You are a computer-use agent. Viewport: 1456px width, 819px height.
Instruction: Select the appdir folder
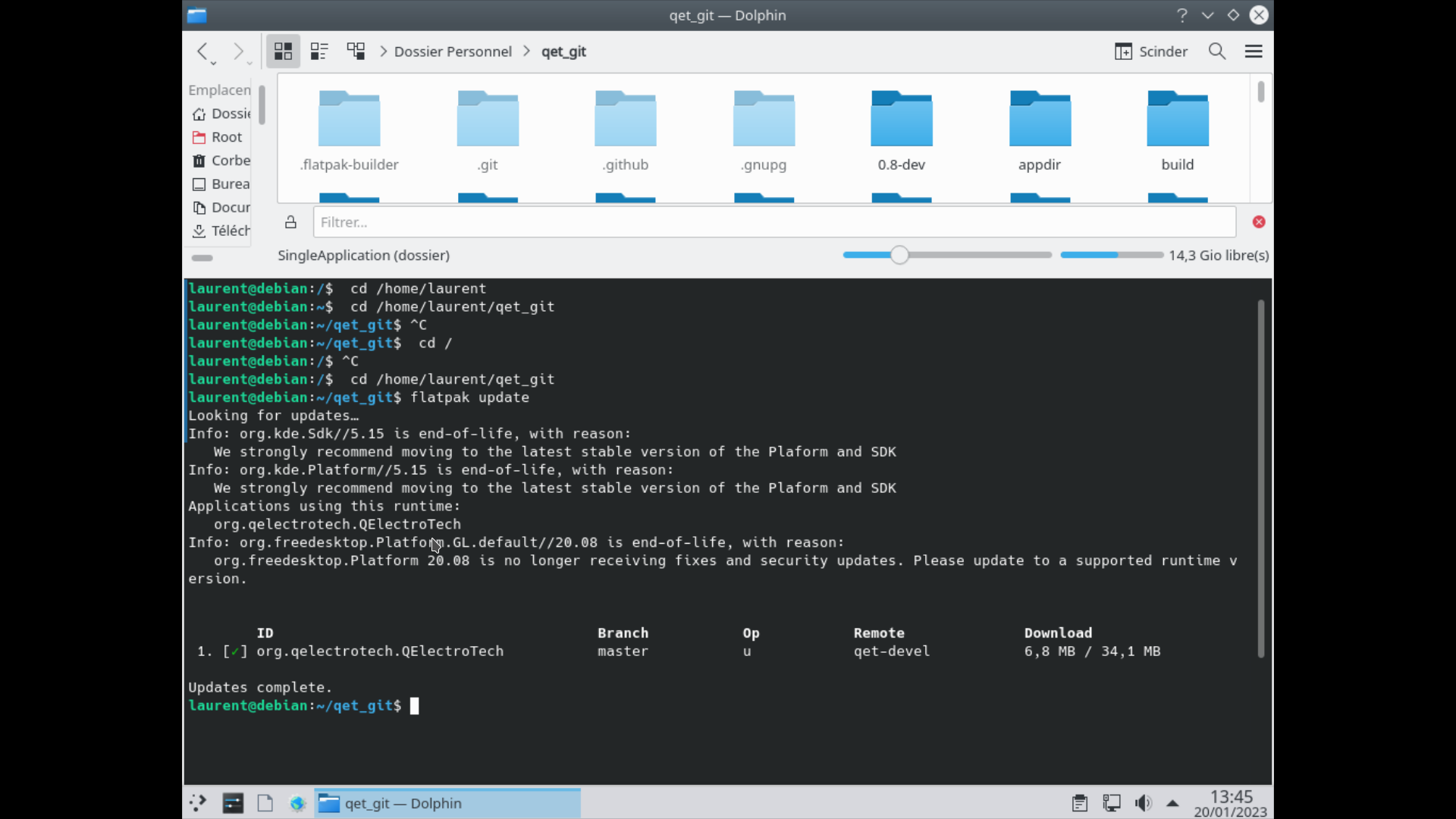[1040, 130]
